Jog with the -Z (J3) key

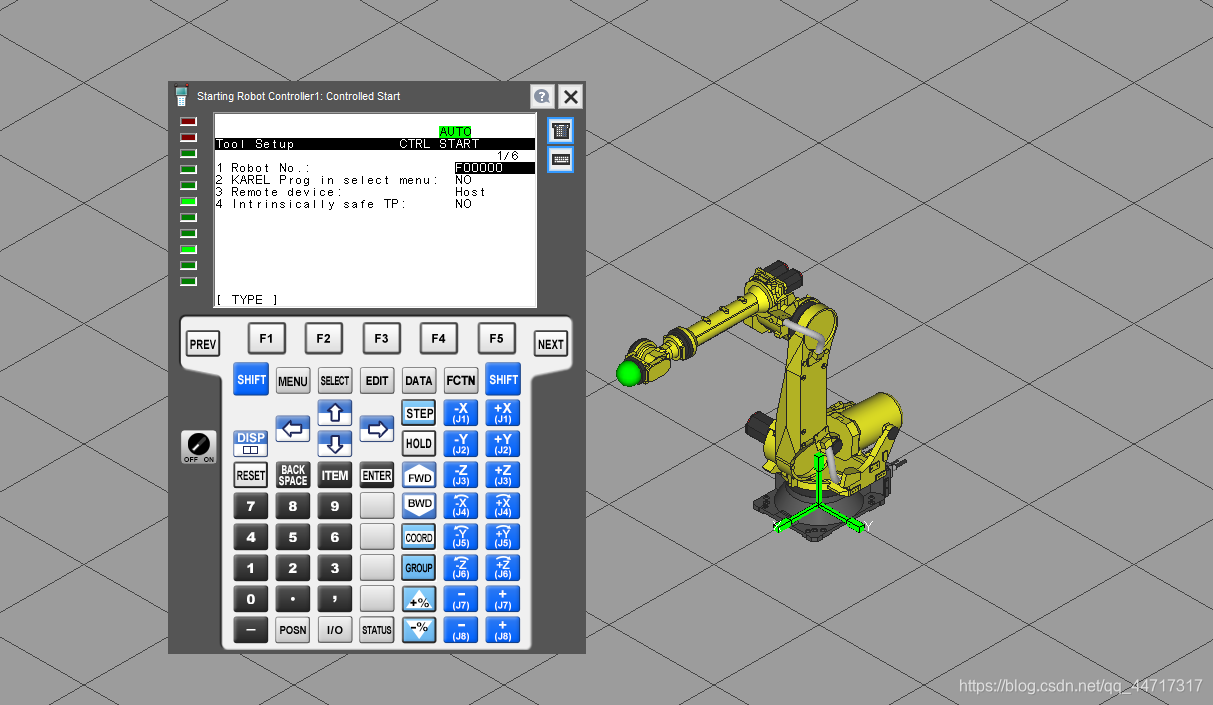tap(461, 475)
